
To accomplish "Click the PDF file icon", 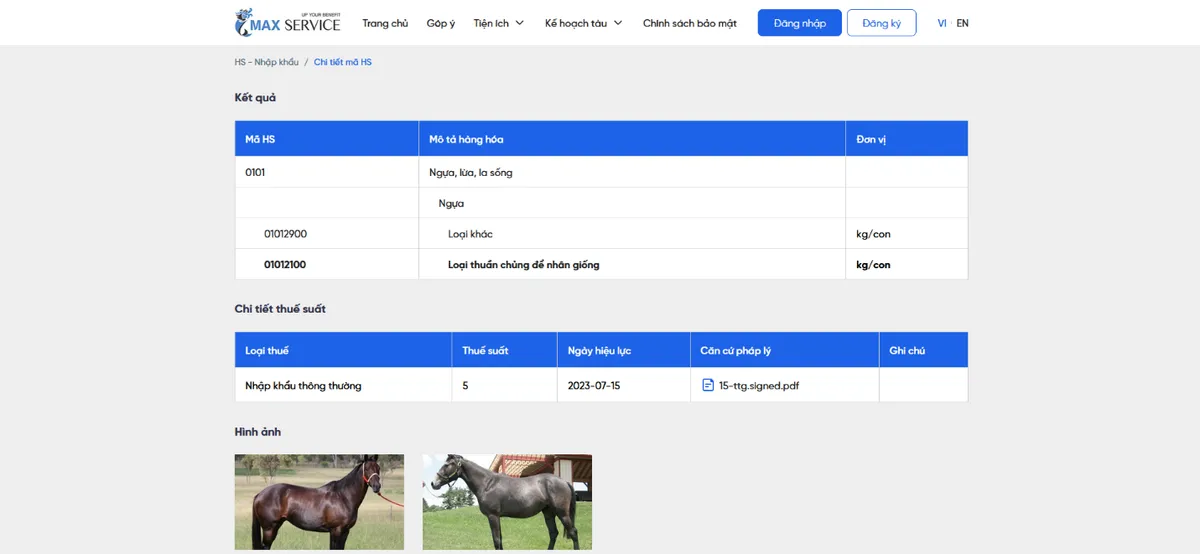I will tap(708, 385).
